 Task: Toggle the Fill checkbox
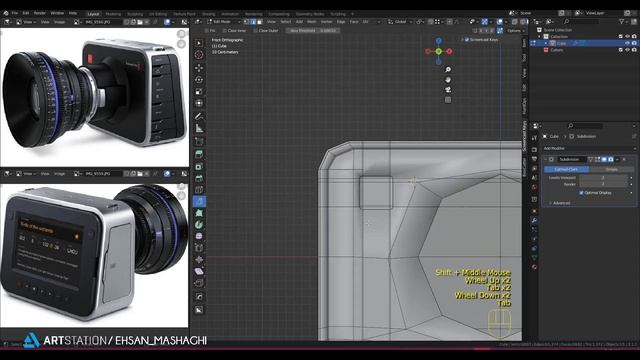tap(207, 31)
